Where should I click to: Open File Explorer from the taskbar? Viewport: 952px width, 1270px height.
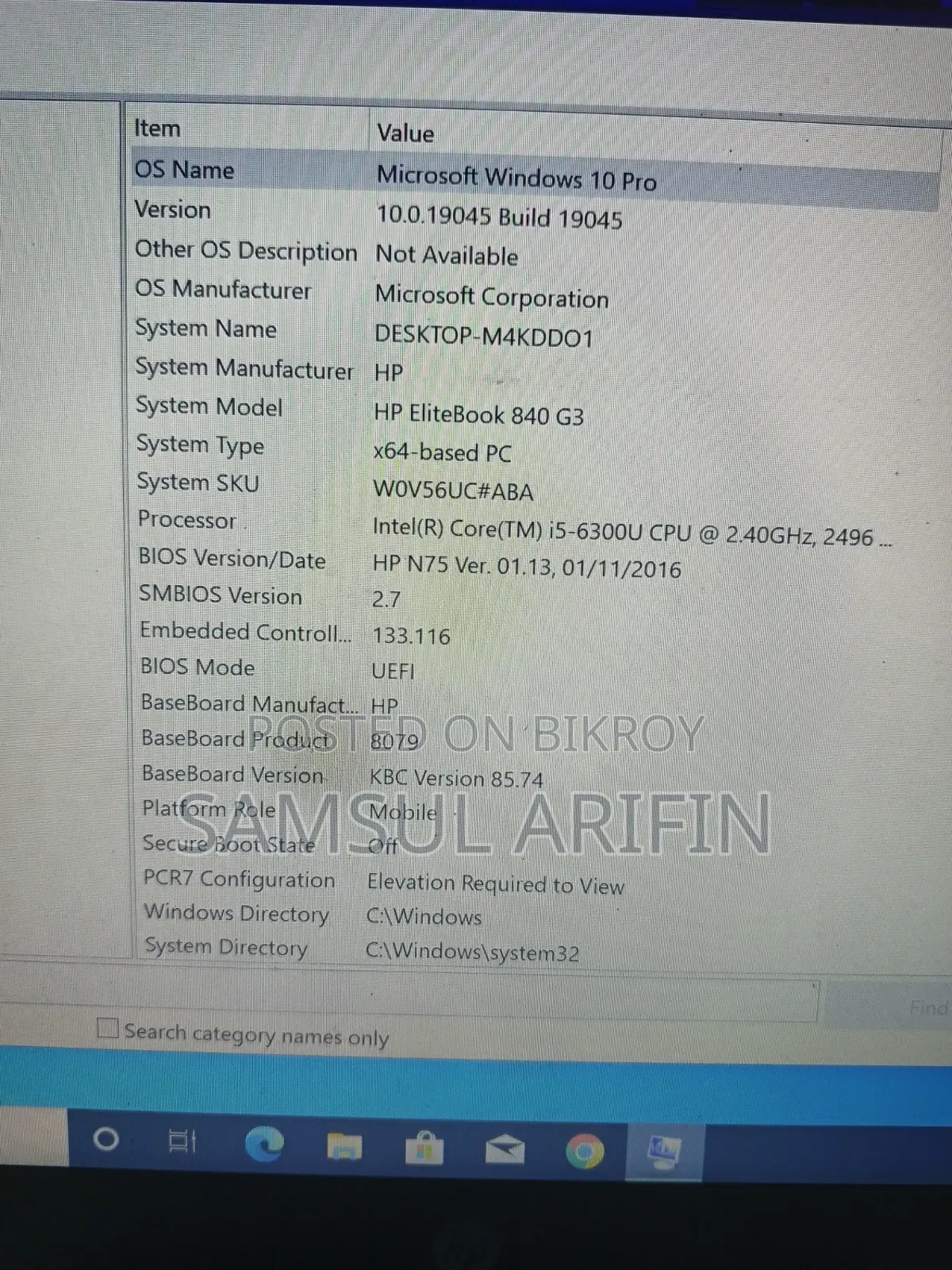point(344,1146)
